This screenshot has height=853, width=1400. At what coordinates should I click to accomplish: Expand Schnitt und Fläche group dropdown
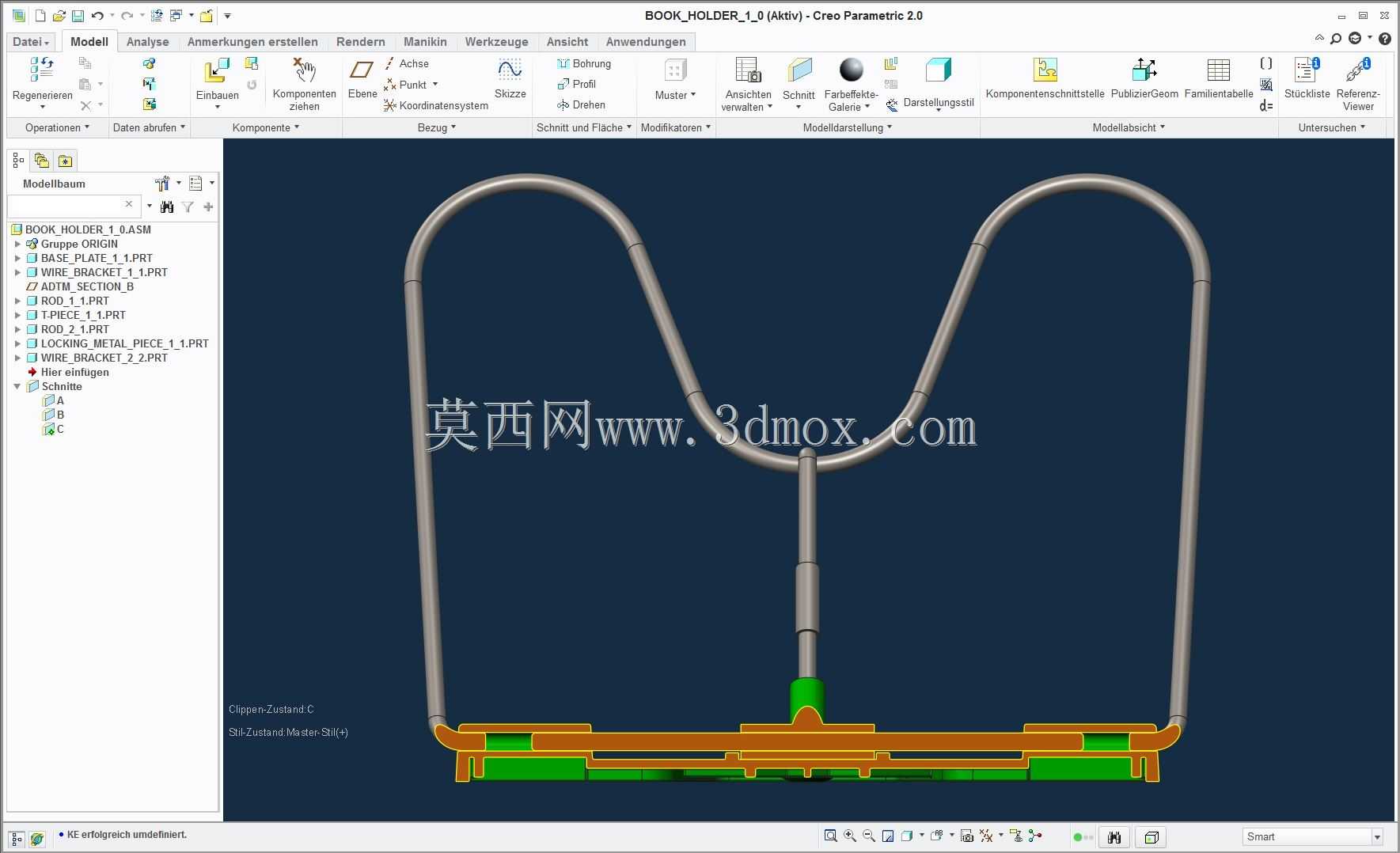tap(584, 127)
